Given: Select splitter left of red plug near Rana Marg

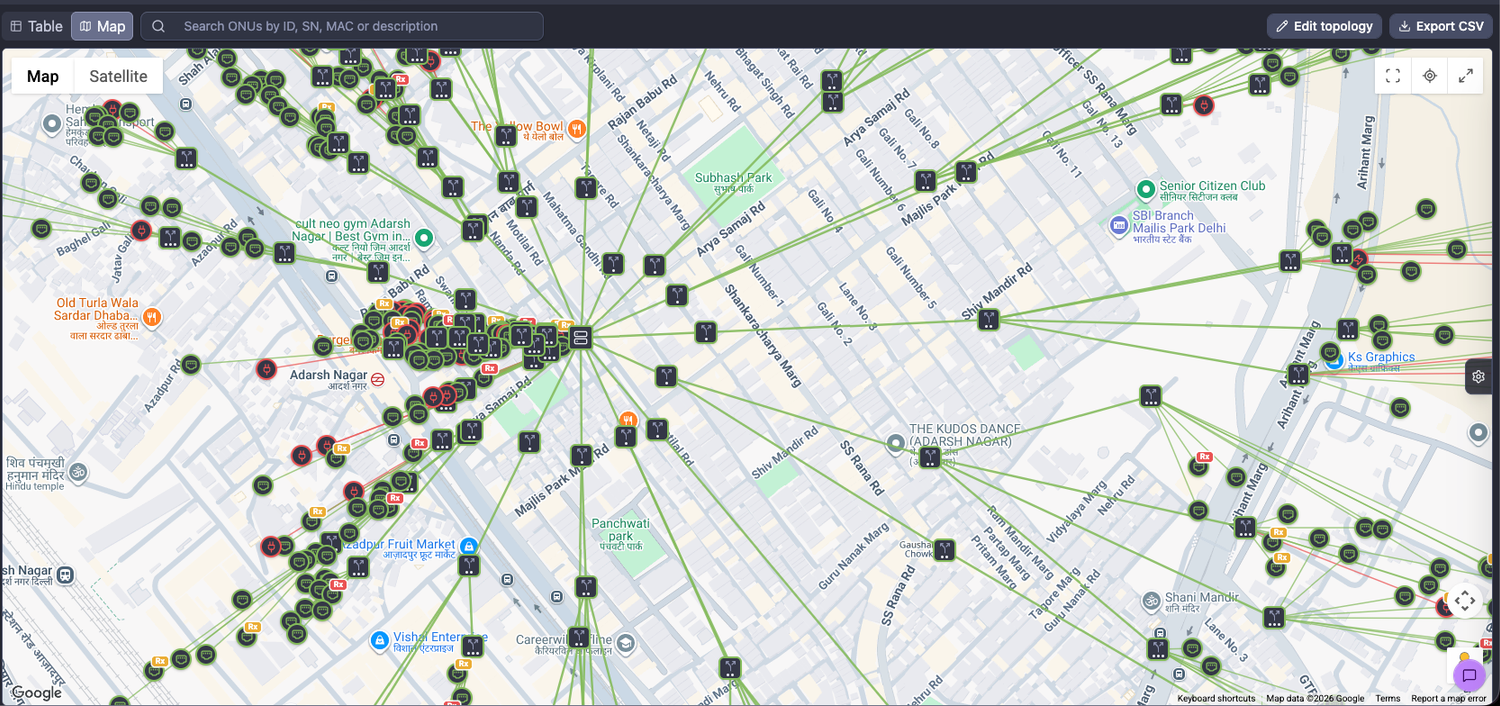Looking at the screenshot, I should click(1172, 104).
